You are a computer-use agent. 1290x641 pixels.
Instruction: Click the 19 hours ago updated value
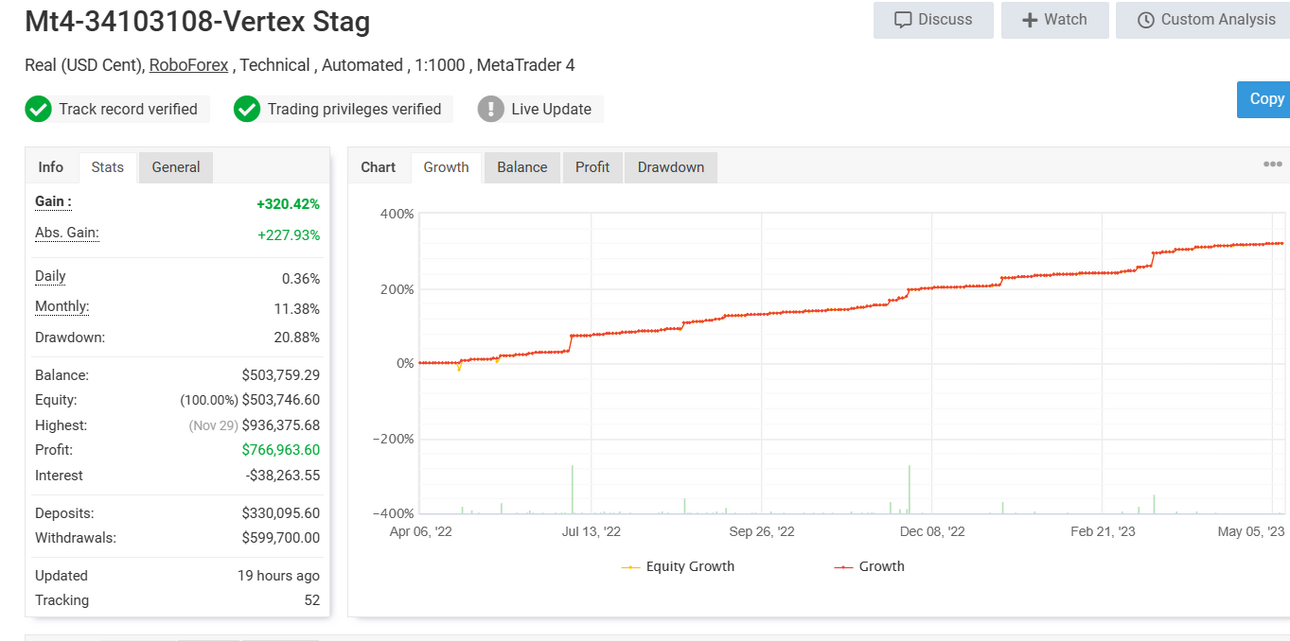tap(279, 576)
